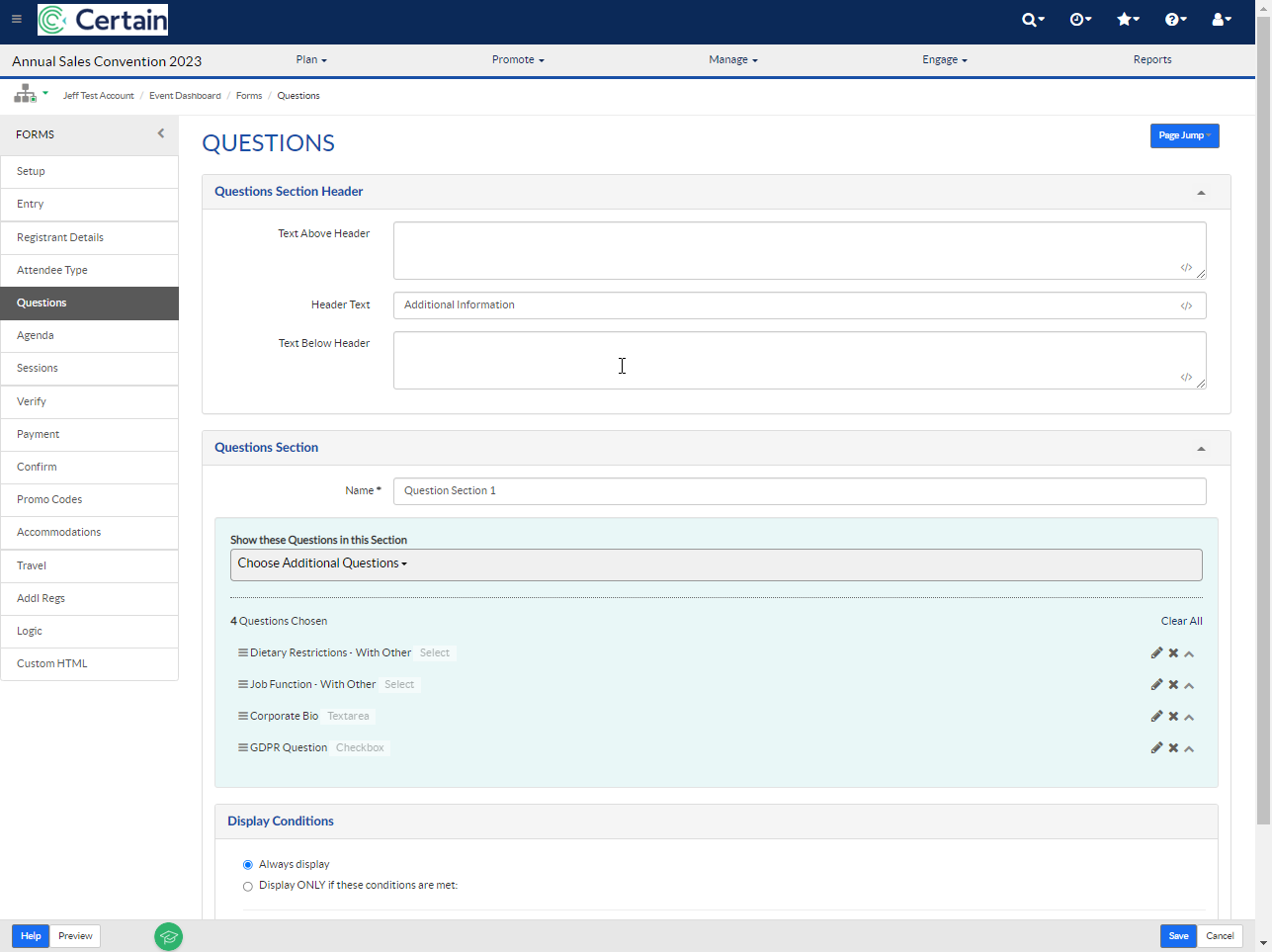Open the Plan menu

(x=311, y=60)
